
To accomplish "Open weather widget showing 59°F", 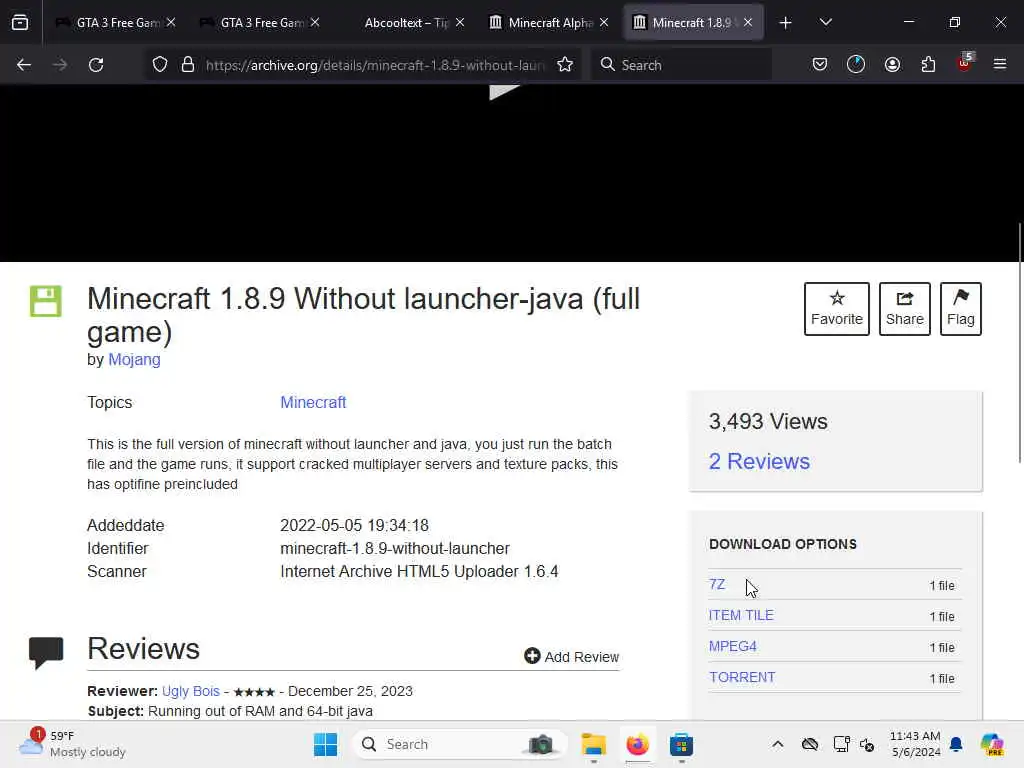I will (72, 744).
